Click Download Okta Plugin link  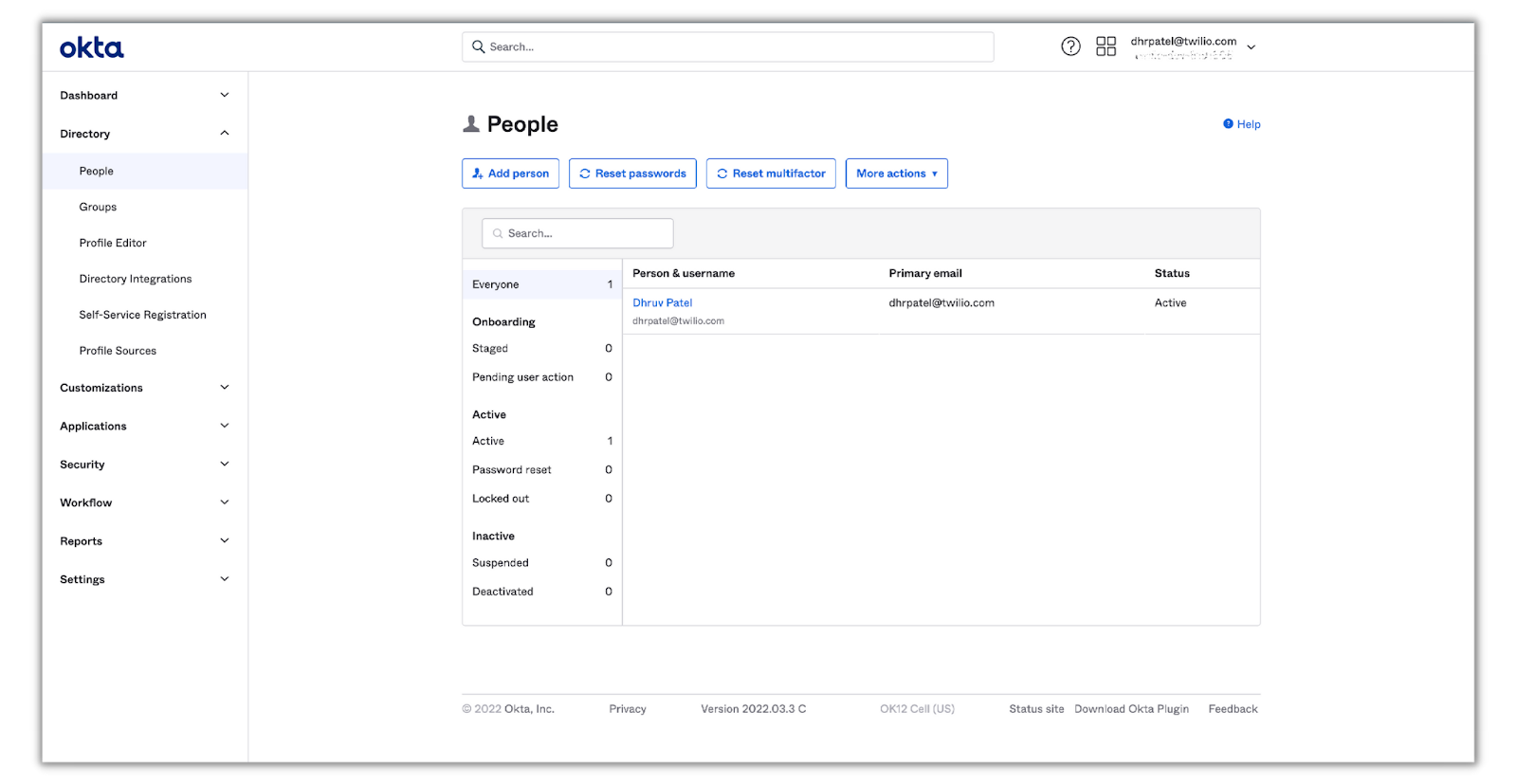[1131, 709]
